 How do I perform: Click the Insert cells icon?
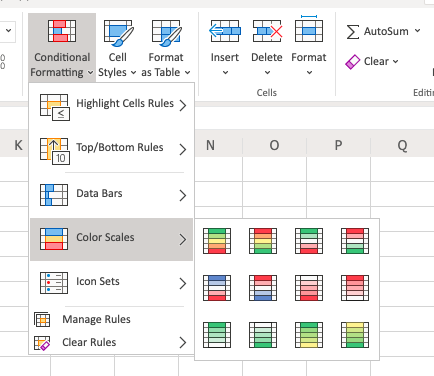coord(225,31)
